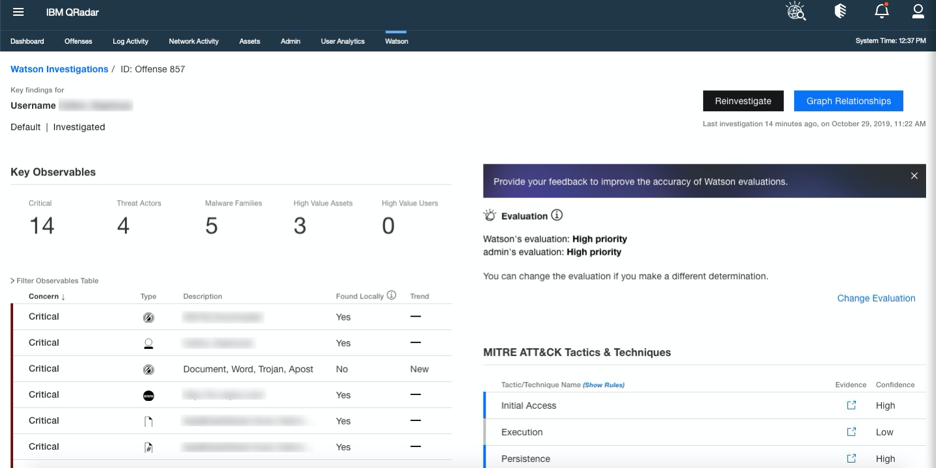Close the feedback banner
Viewport: 936px width, 468px height.
pyautogui.click(x=914, y=176)
